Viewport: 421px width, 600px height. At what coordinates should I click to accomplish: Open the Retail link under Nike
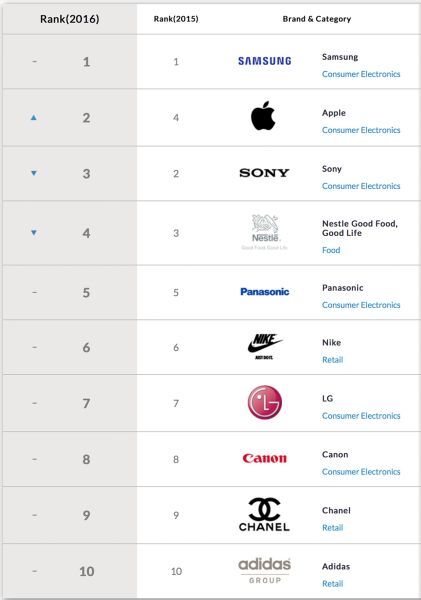(x=333, y=360)
